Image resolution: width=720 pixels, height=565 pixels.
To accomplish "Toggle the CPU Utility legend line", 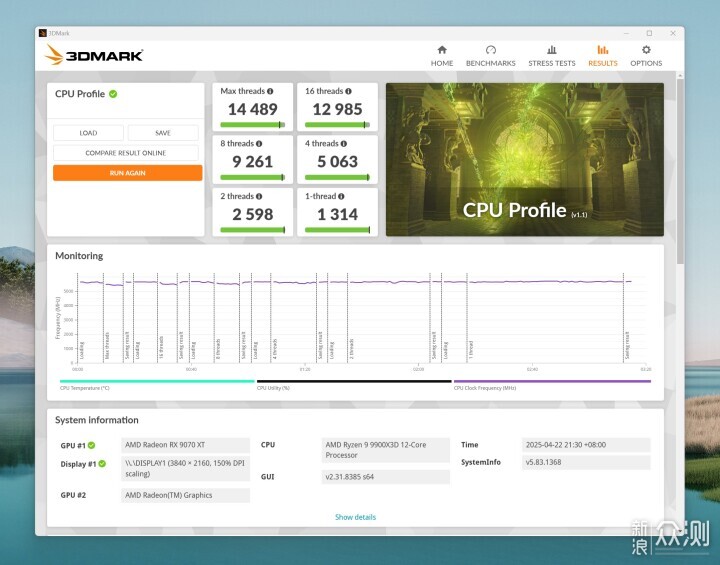I will [x=354, y=381].
